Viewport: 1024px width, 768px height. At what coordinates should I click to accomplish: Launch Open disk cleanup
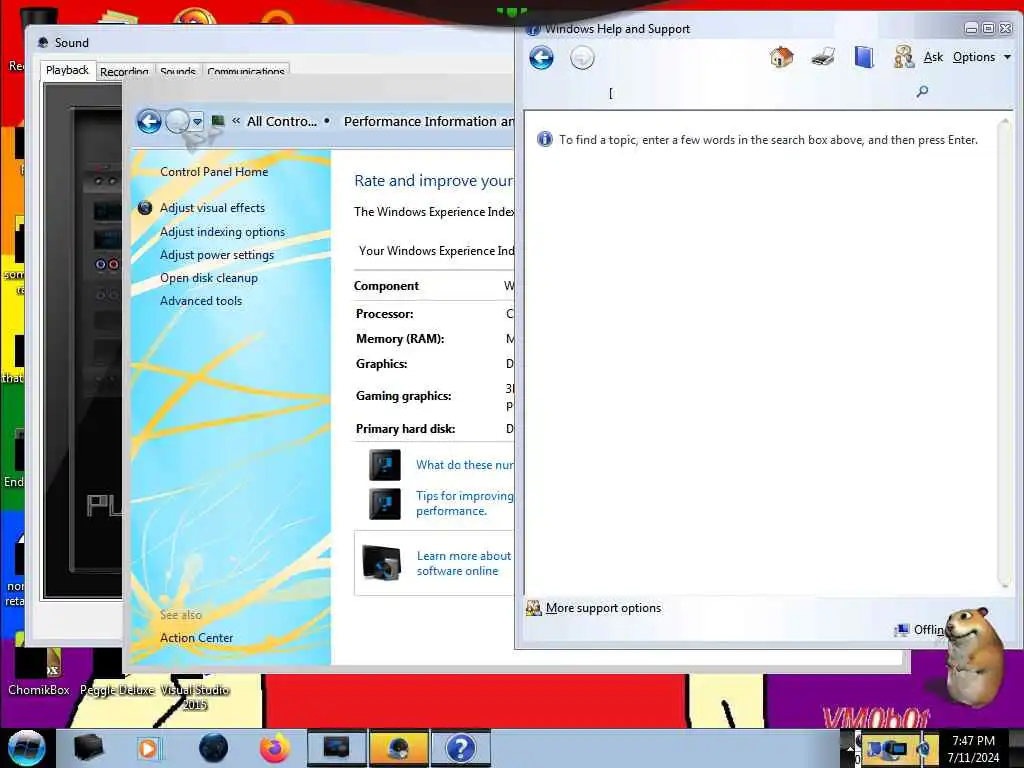click(x=209, y=278)
